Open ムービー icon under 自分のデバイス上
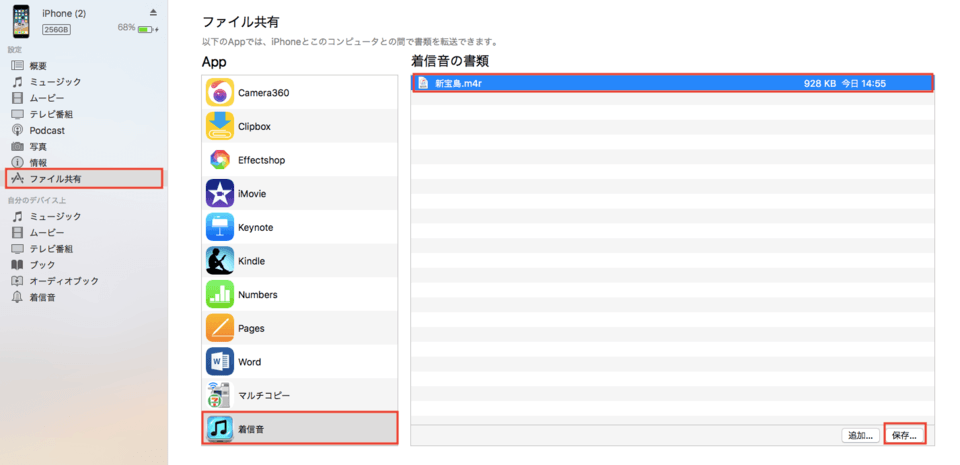The image size is (960, 465). tap(18, 232)
